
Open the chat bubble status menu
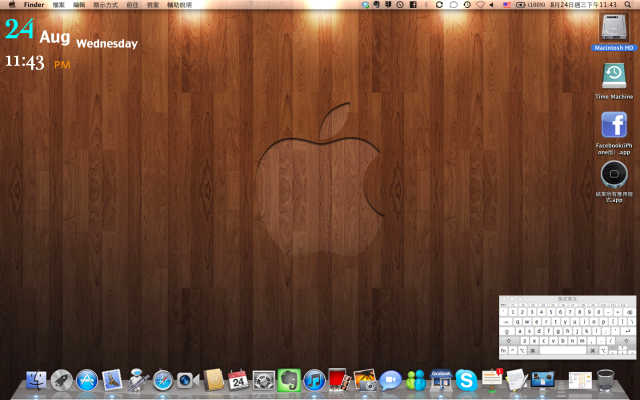click(453, 4)
